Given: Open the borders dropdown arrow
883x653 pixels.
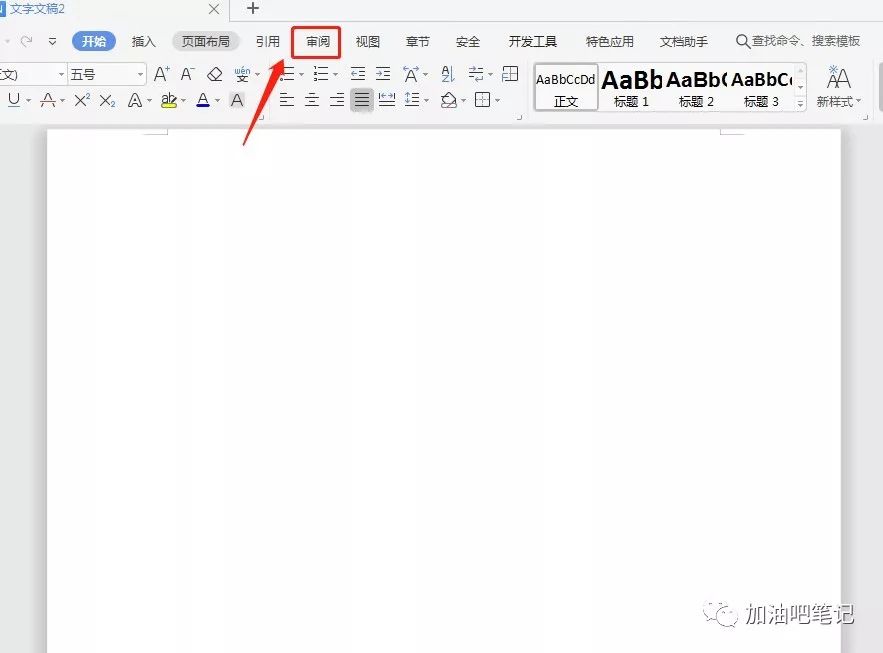Looking at the screenshot, I should coord(497,101).
